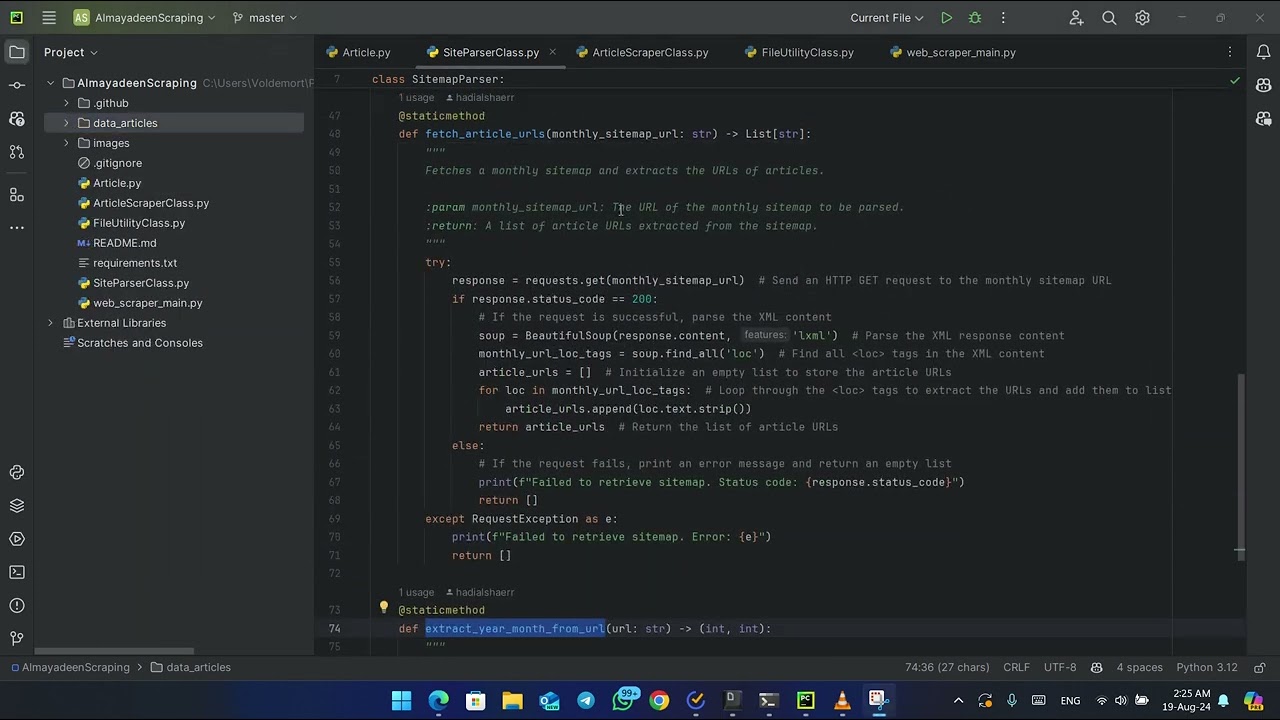Click the green inspections checkmark

[1234, 80]
